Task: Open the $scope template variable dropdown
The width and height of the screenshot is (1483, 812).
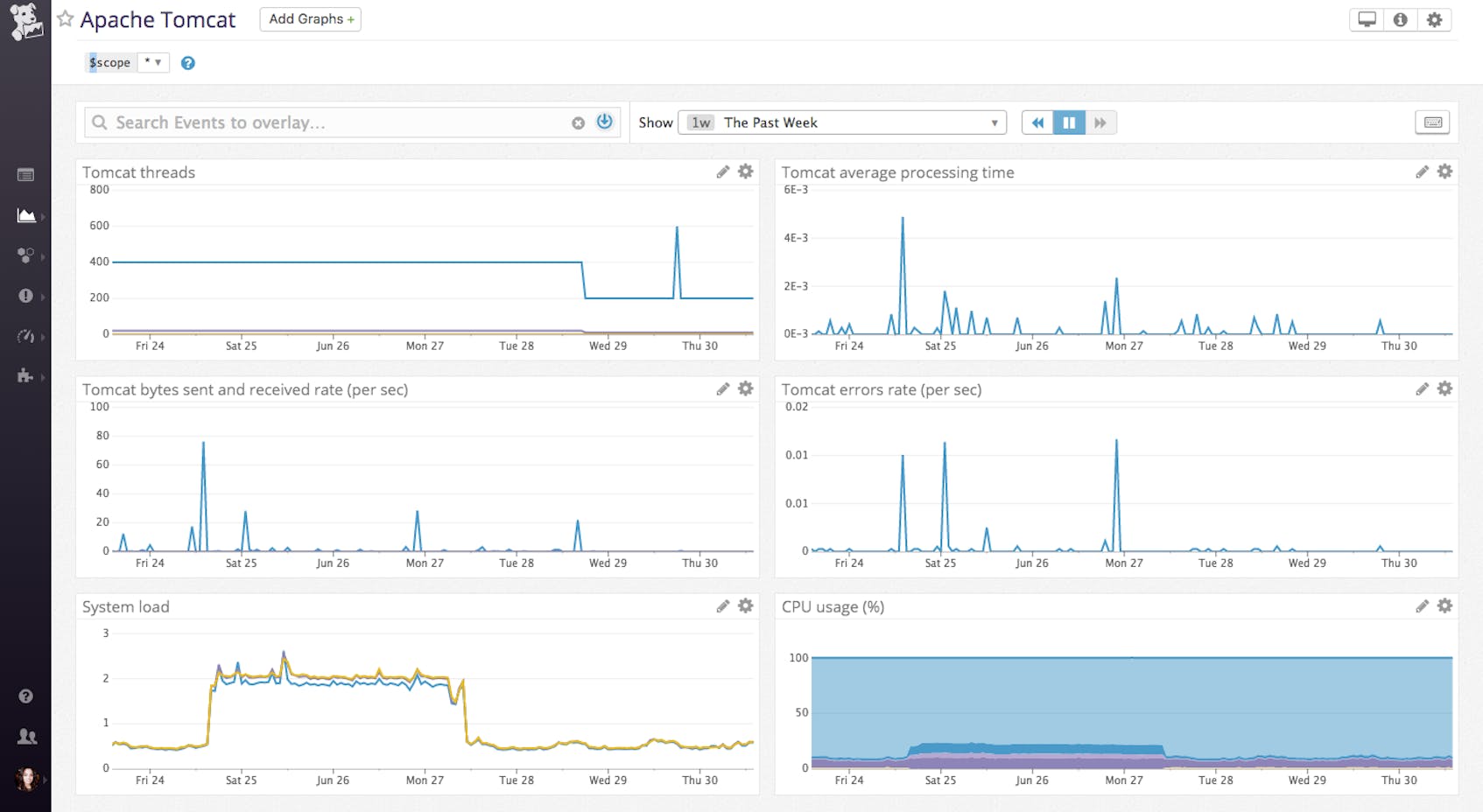Action: click(154, 62)
